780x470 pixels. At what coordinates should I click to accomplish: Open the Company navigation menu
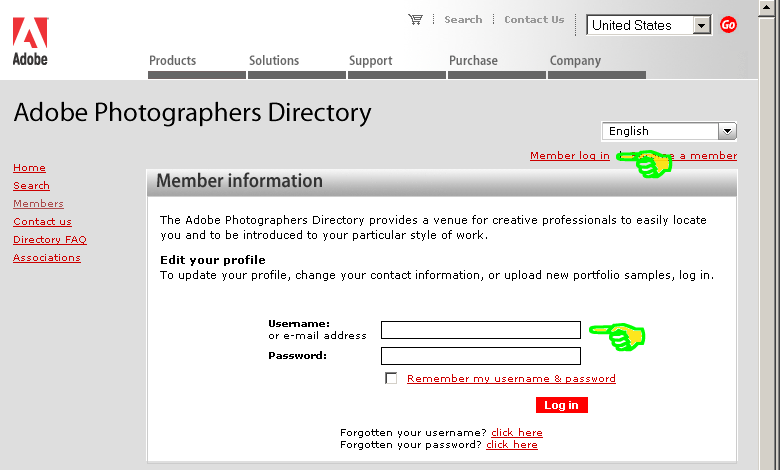(x=575, y=61)
